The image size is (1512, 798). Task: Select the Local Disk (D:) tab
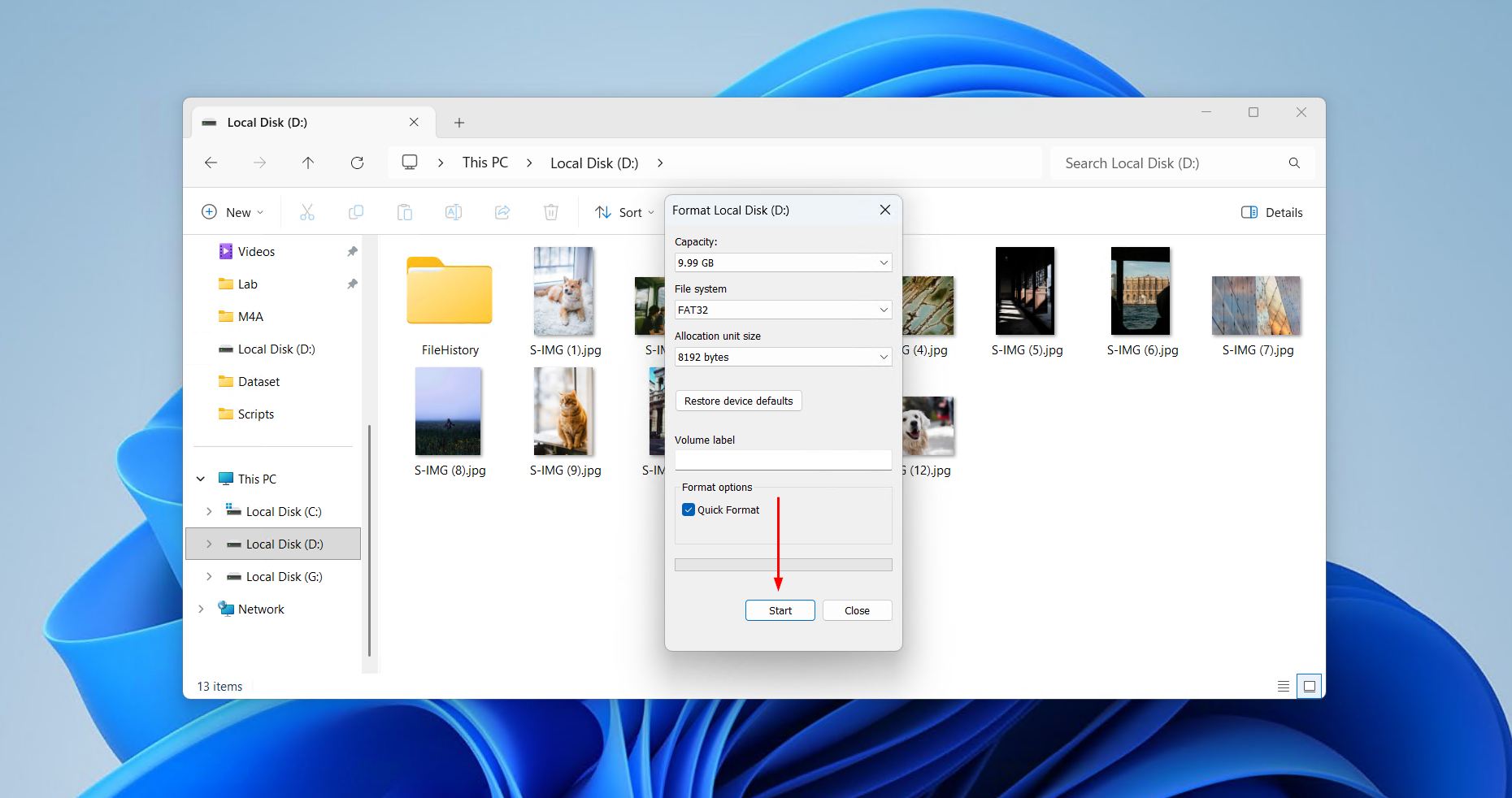coord(313,123)
